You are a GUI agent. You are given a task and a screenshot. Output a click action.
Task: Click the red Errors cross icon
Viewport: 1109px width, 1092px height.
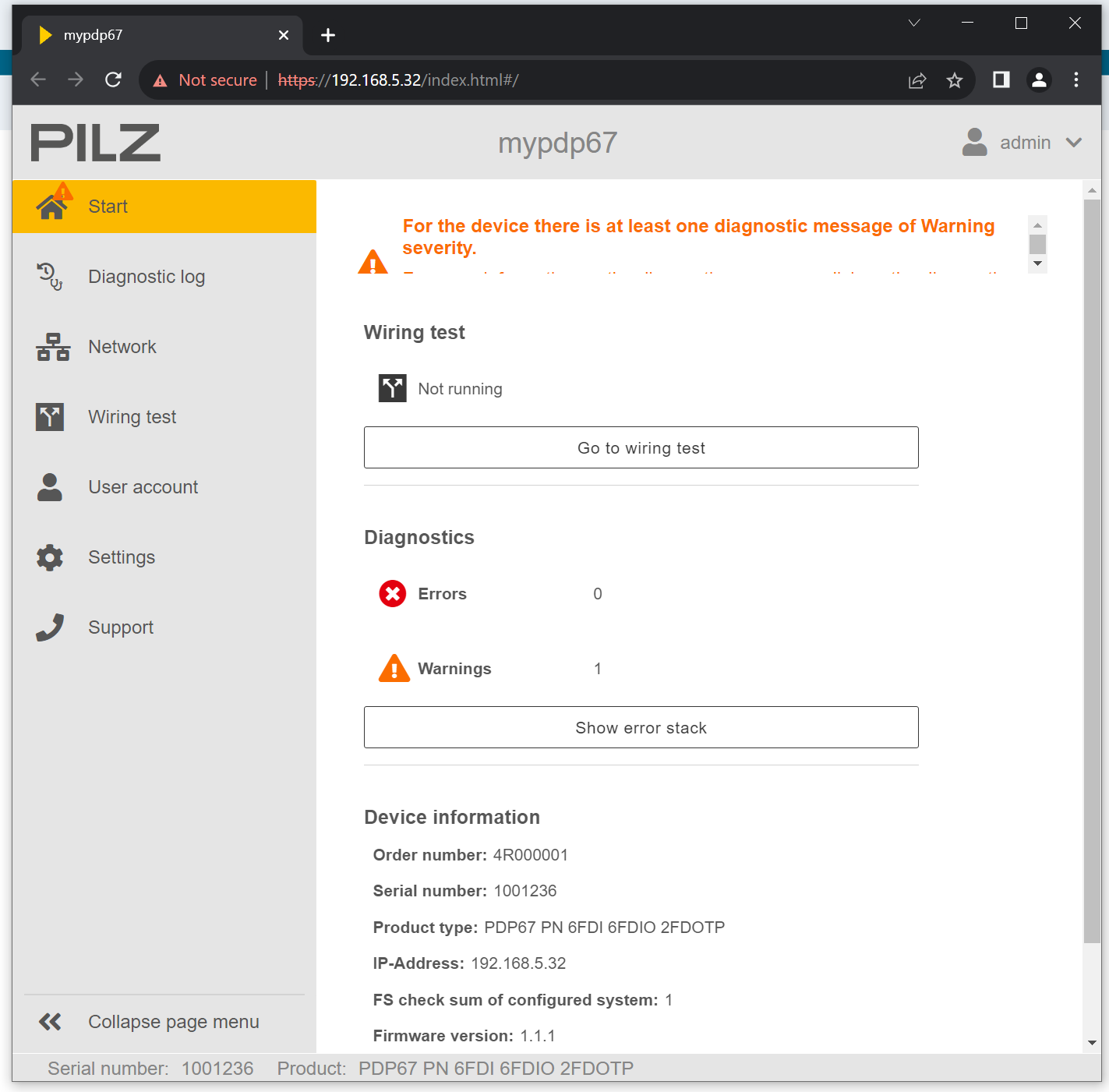[x=393, y=594]
